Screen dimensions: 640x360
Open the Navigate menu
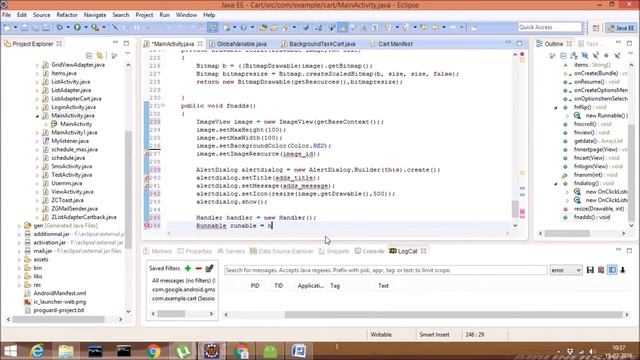(95, 15)
